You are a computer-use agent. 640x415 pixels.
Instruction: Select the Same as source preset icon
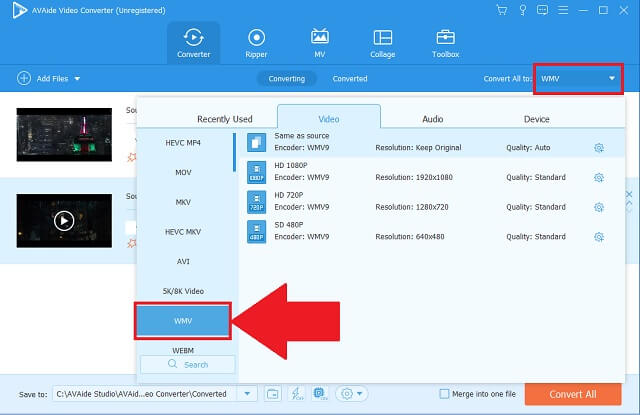pyautogui.click(x=256, y=142)
